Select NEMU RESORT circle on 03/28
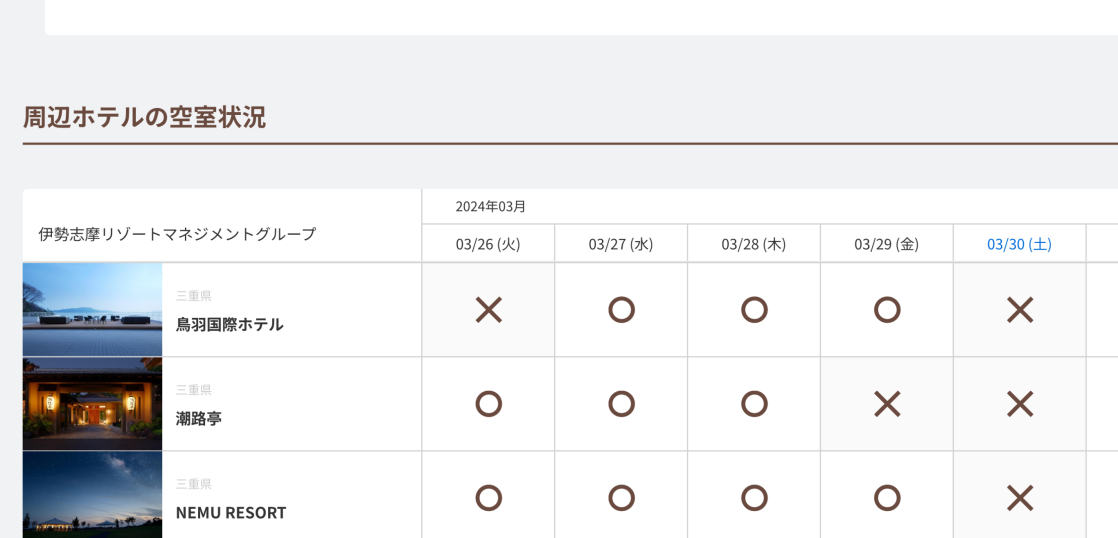The height and width of the screenshot is (538, 1118). tap(754, 498)
